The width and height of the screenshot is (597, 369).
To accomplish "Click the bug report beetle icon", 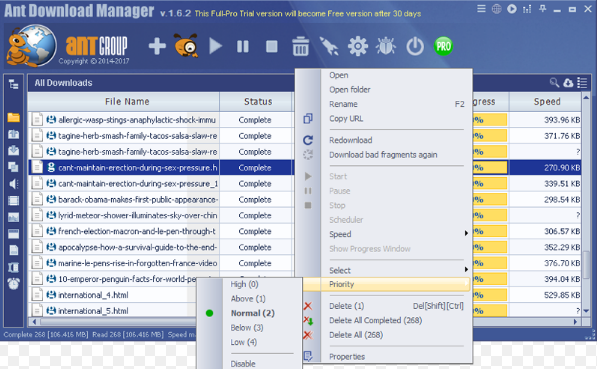I will click(x=386, y=46).
